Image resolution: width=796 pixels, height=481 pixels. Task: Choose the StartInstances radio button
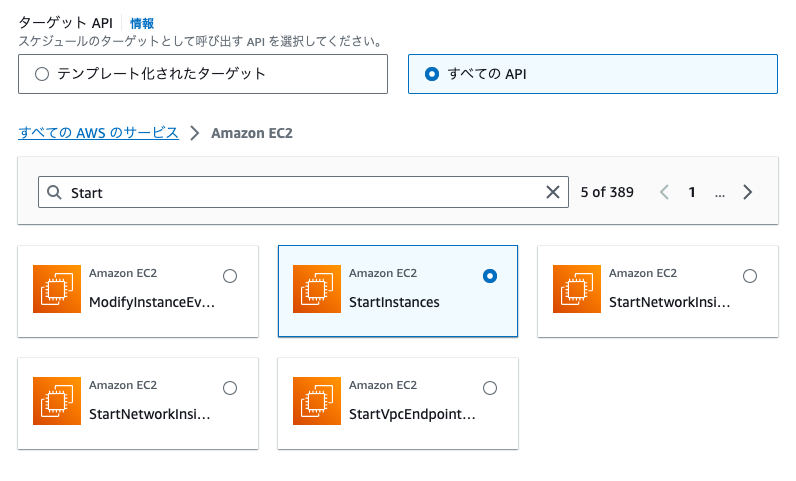coord(490,276)
